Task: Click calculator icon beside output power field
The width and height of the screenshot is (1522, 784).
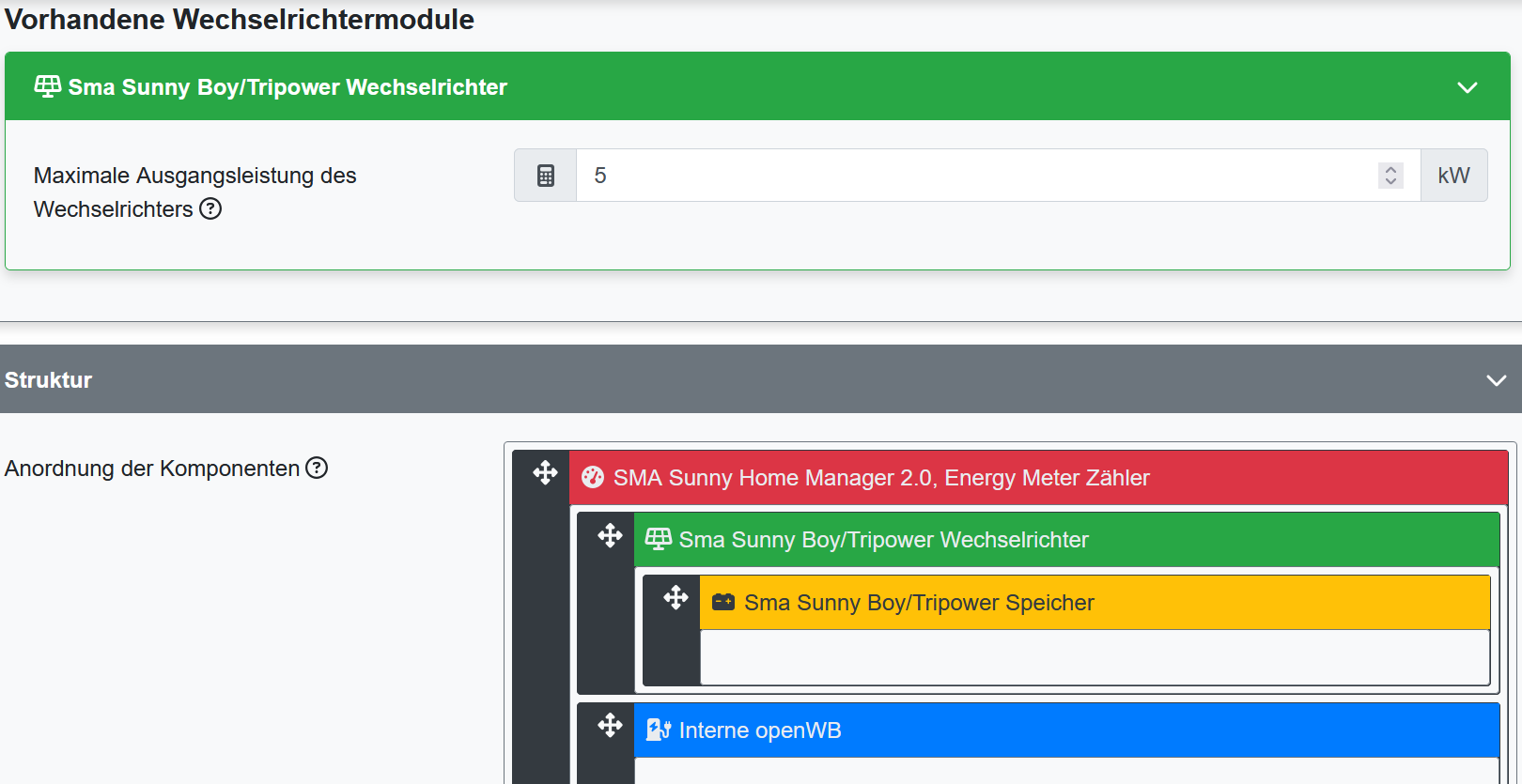Action: [x=546, y=176]
